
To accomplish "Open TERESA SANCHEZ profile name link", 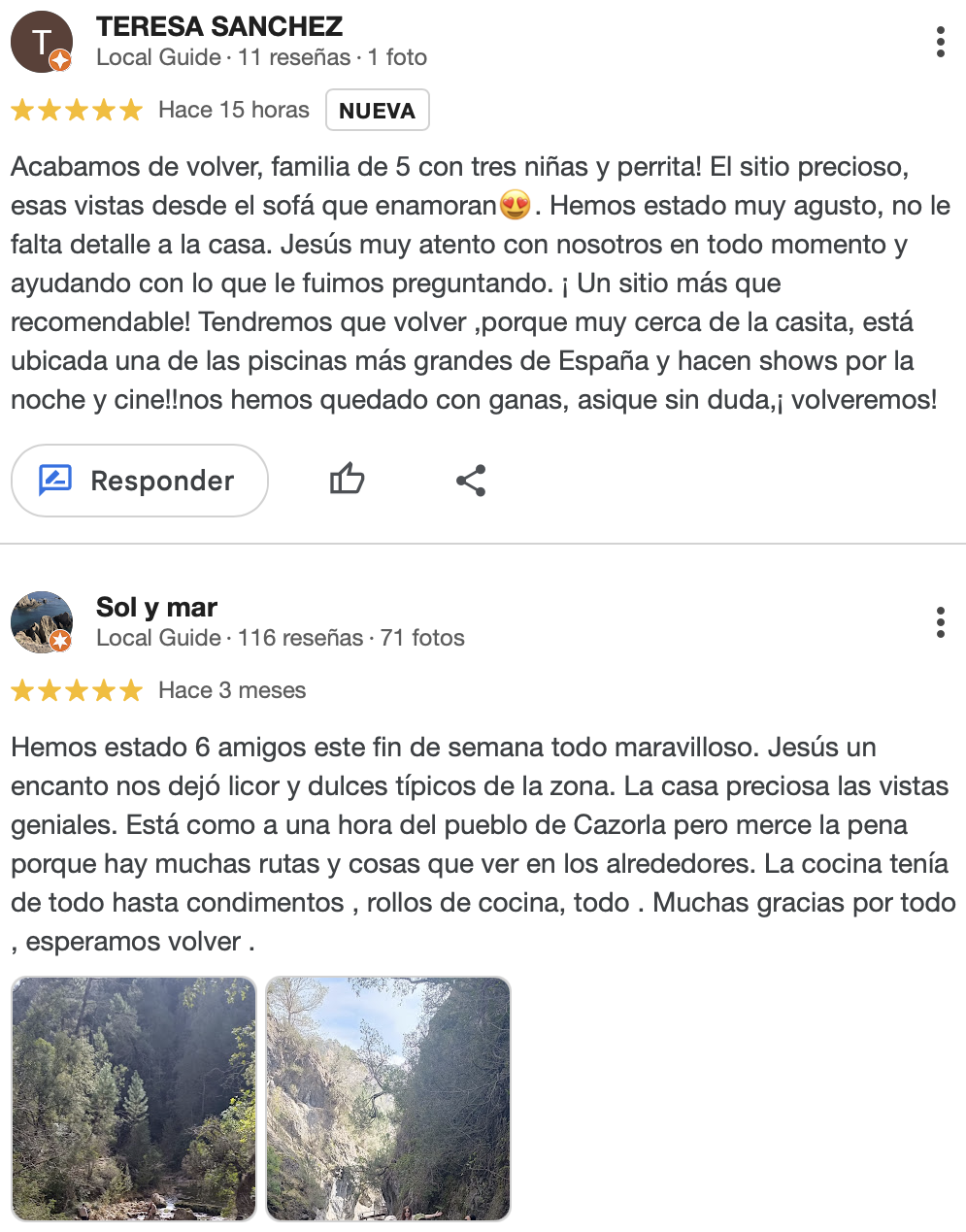I will (x=219, y=26).
